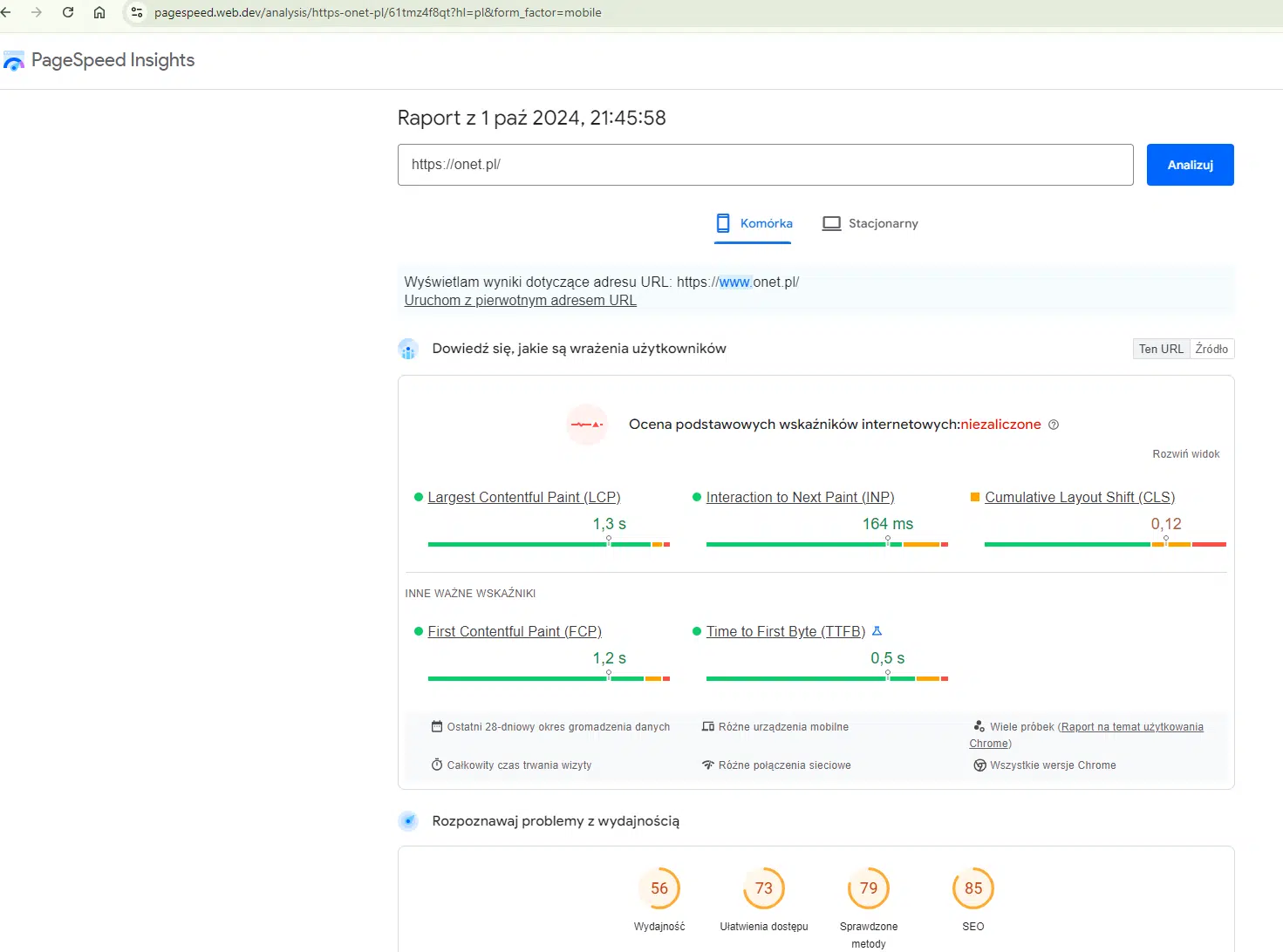The height and width of the screenshot is (952, 1283).
Task: Click the green LCP status dot
Action: point(419,497)
